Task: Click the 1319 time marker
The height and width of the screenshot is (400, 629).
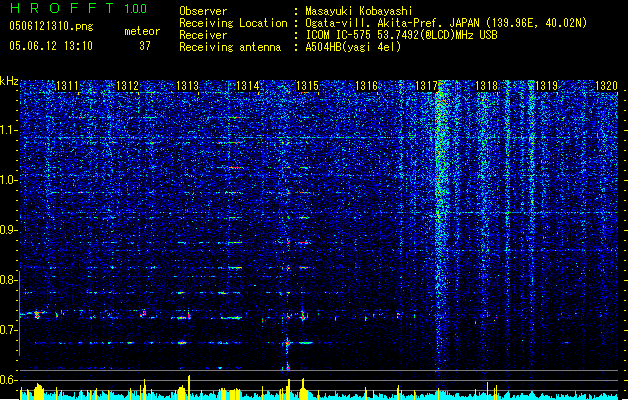Action: point(546,86)
